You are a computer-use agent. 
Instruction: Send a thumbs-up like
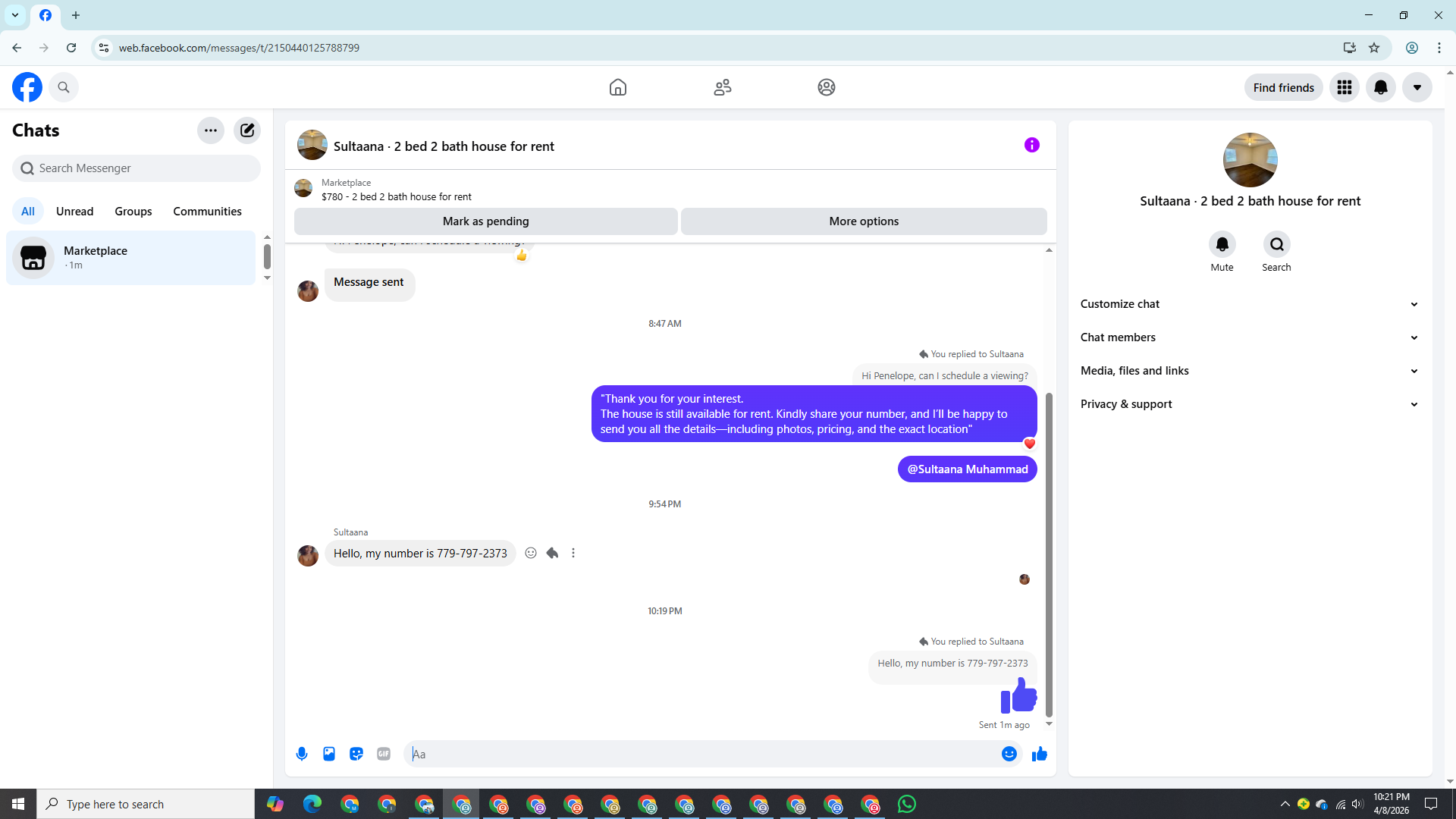pos(1040,754)
